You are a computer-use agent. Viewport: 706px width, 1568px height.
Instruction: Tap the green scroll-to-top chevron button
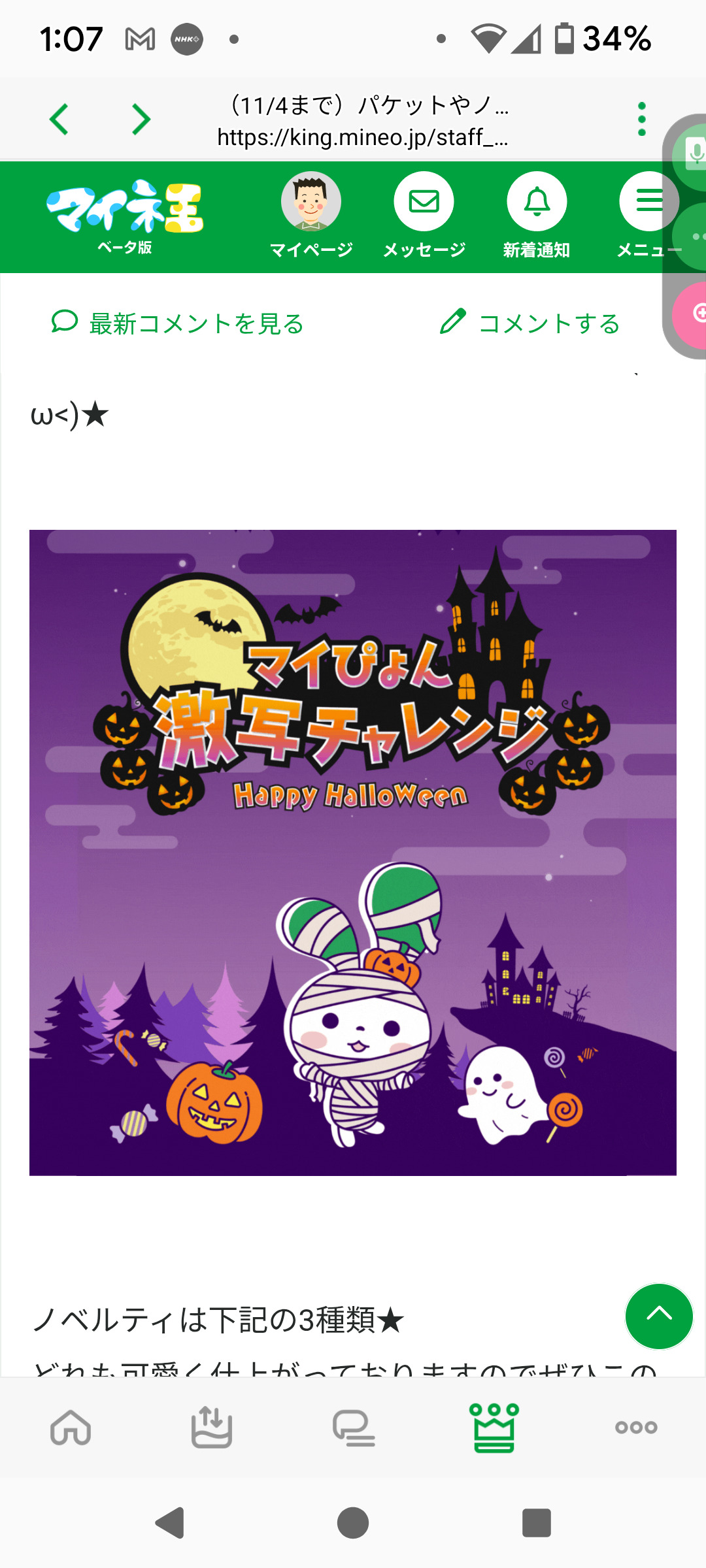point(659,1316)
